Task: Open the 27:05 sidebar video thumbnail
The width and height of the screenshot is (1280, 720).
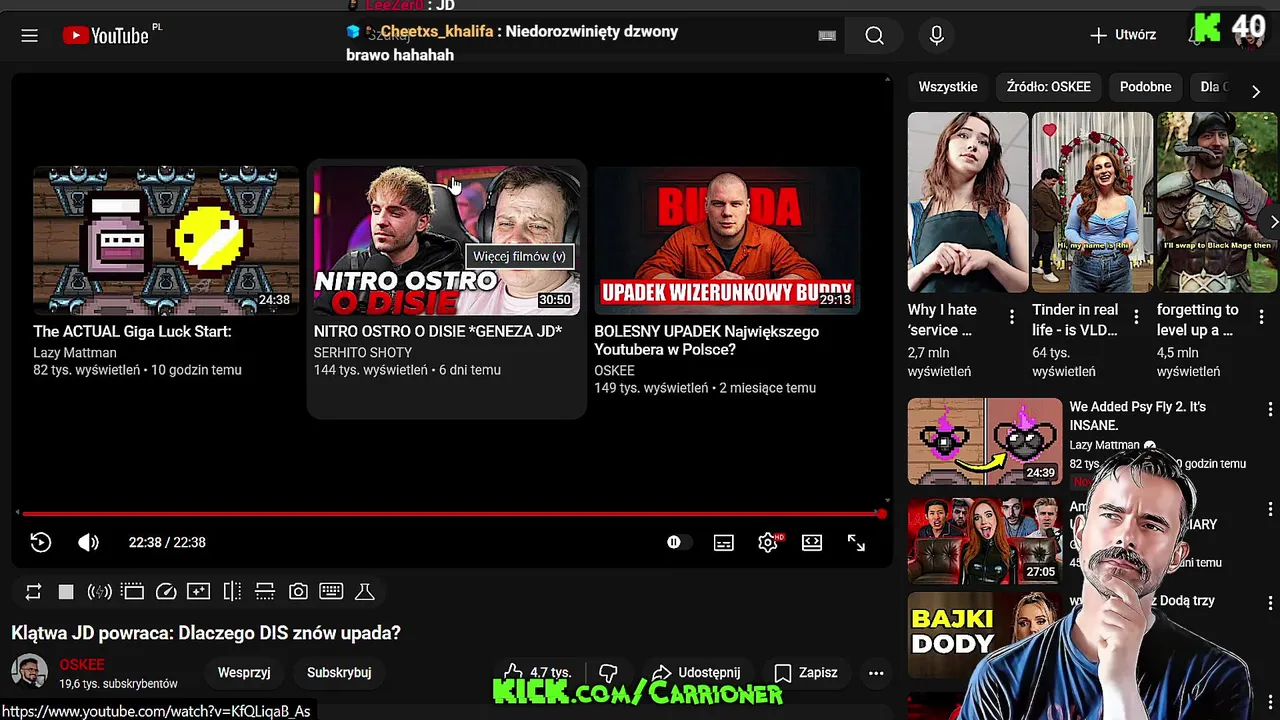Action: click(985, 539)
